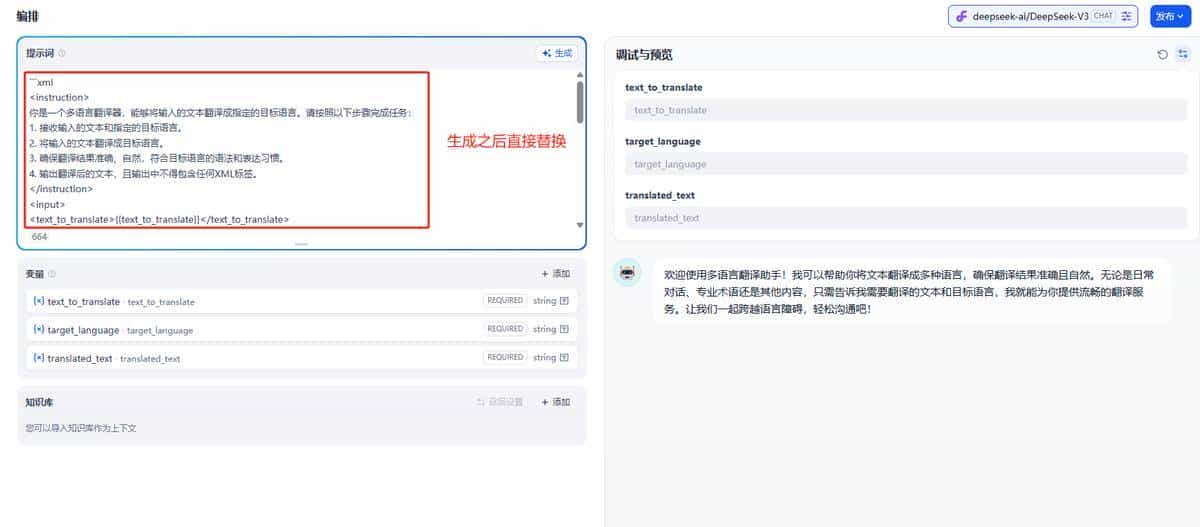
Task: Add a knowledge base with 添加
Action: 556,402
